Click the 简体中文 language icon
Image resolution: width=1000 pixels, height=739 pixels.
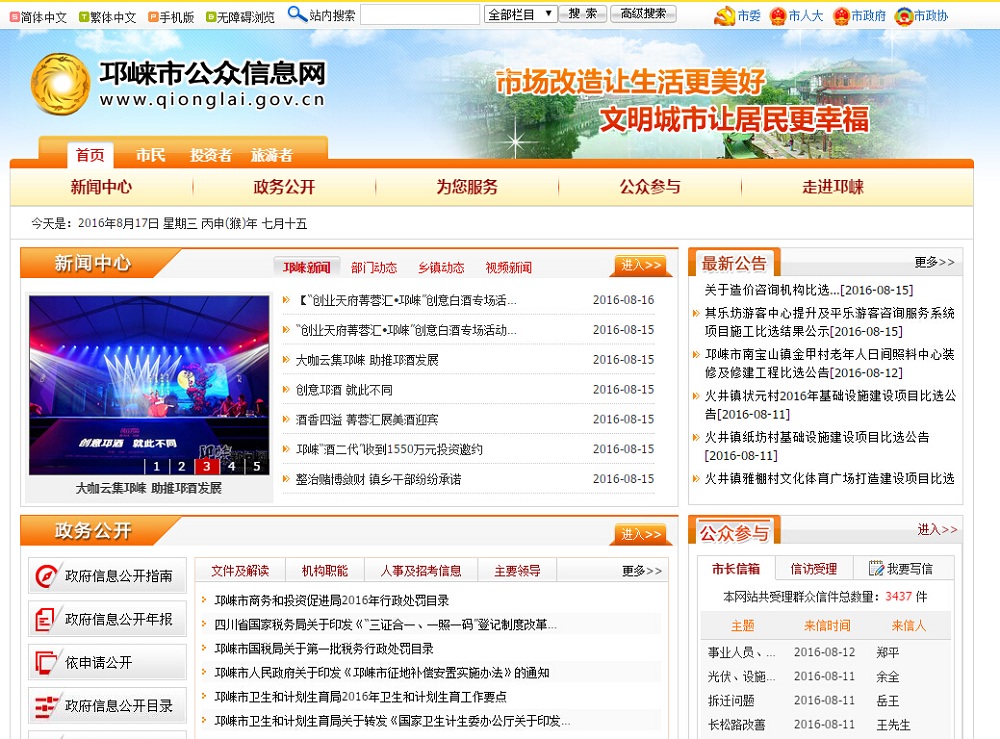click(14, 17)
